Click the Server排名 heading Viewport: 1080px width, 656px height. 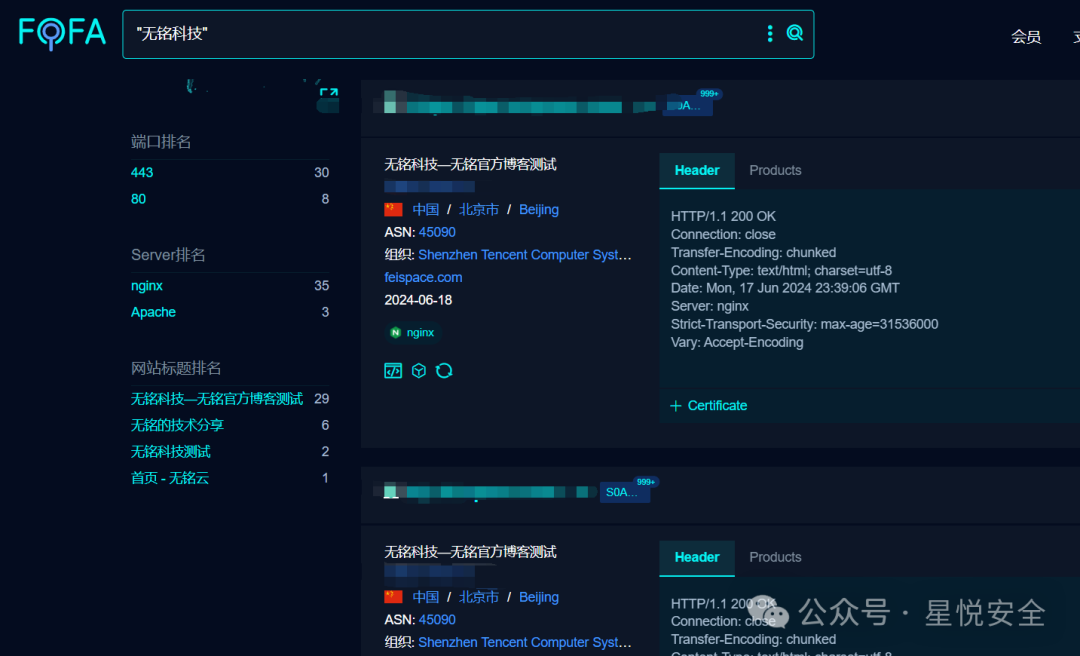(168, 254)
